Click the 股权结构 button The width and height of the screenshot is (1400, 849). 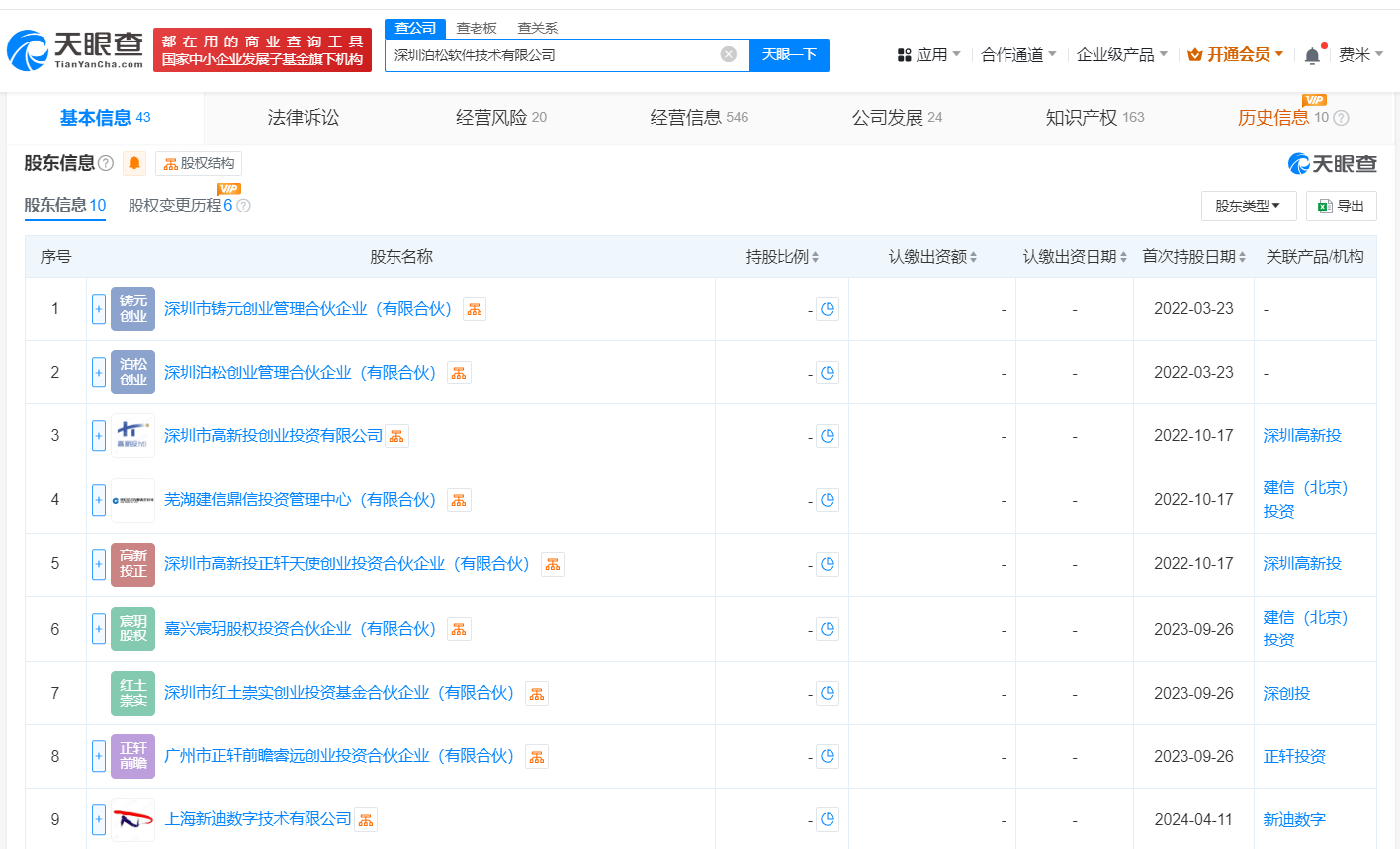click(199, 163)
